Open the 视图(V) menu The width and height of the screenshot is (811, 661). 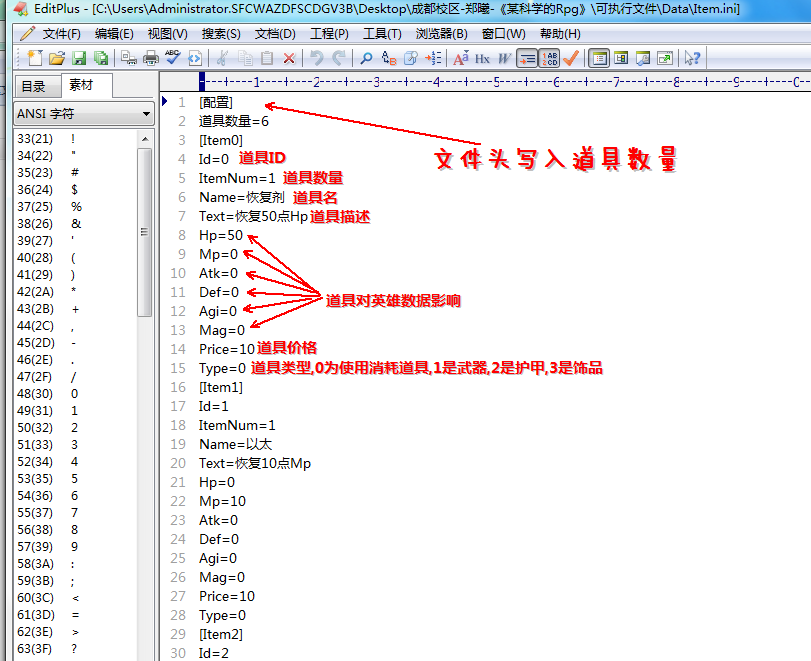(168, 34)
